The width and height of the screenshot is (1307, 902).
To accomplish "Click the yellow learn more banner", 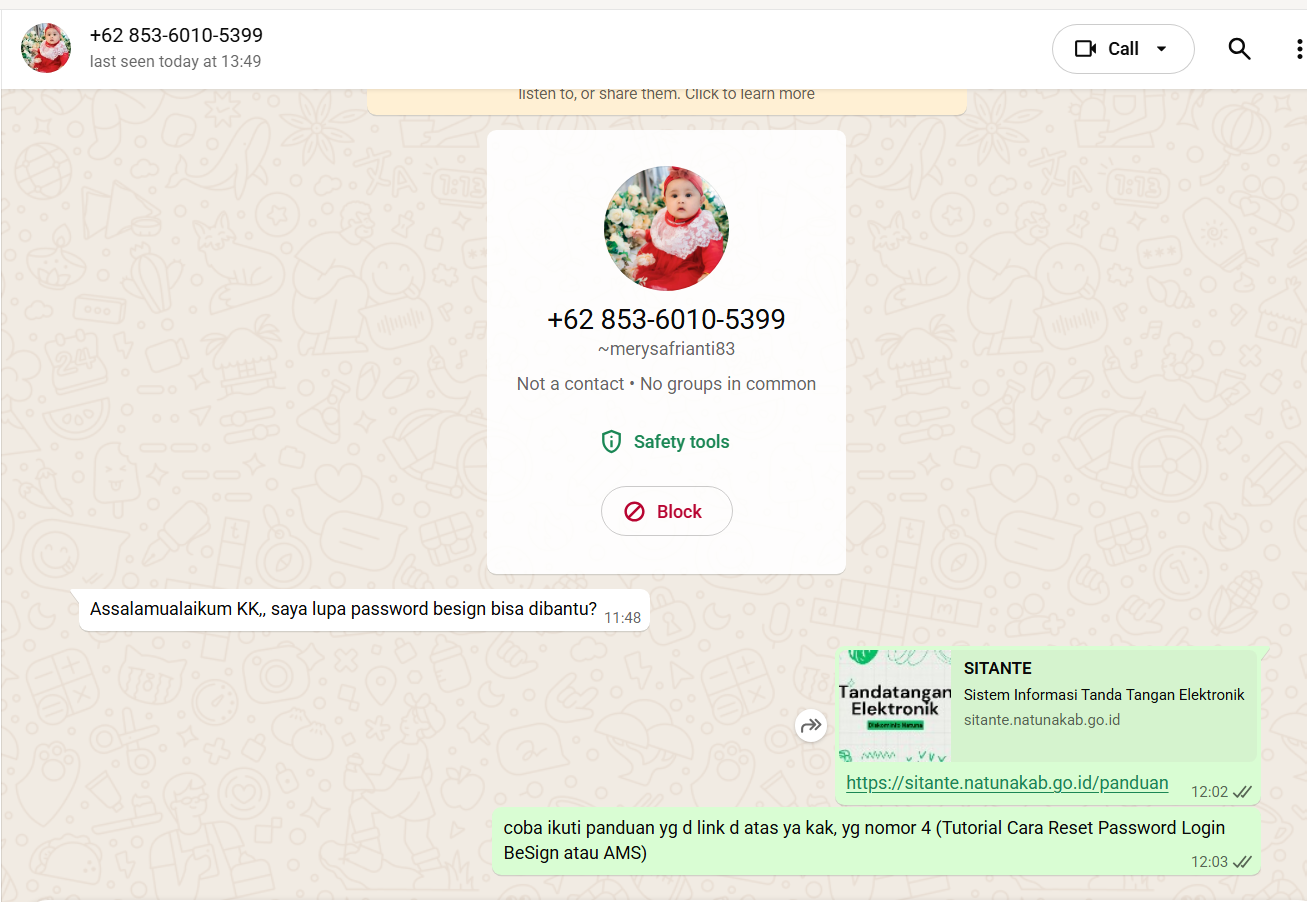I will tap(667, 98).
